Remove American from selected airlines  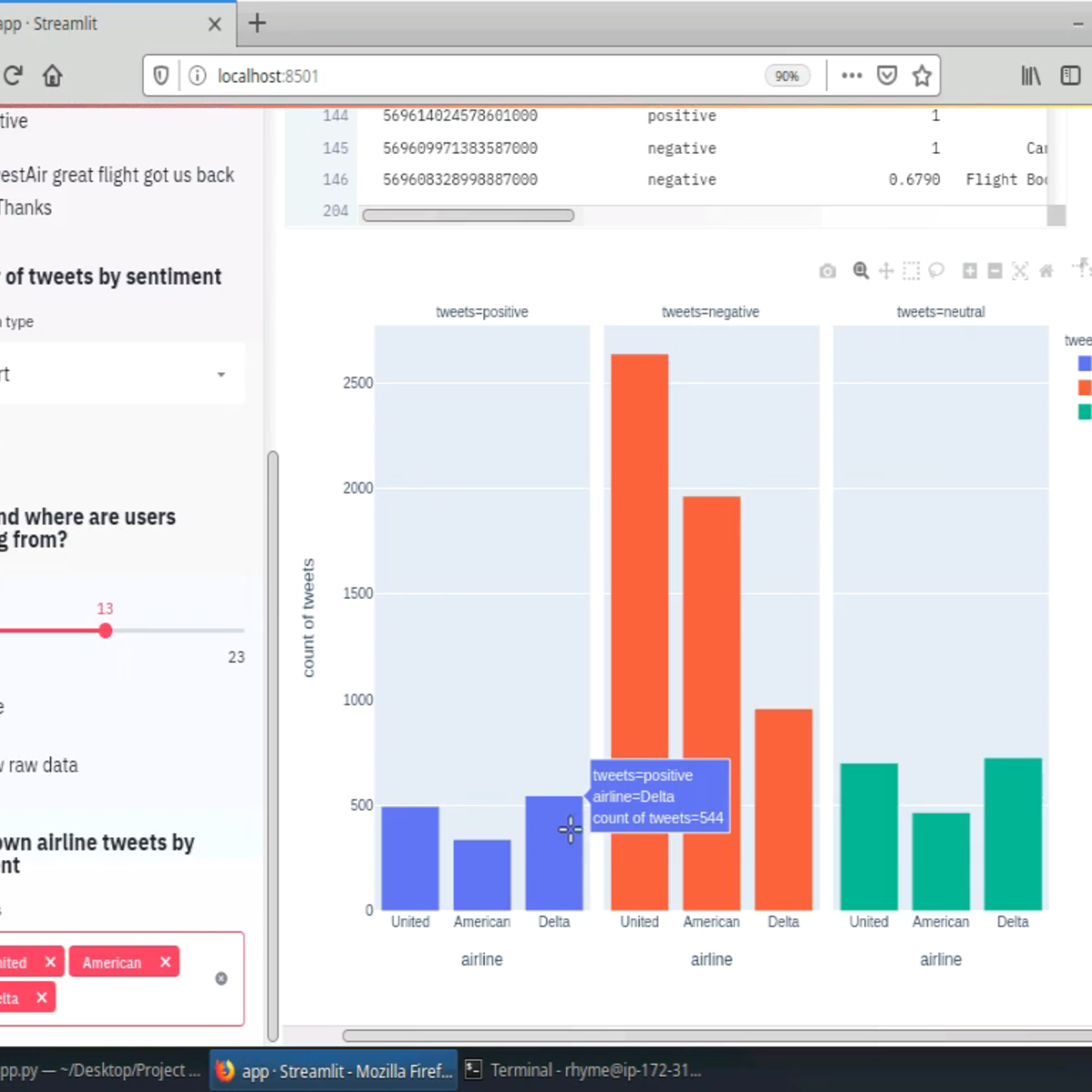[165, 962]
